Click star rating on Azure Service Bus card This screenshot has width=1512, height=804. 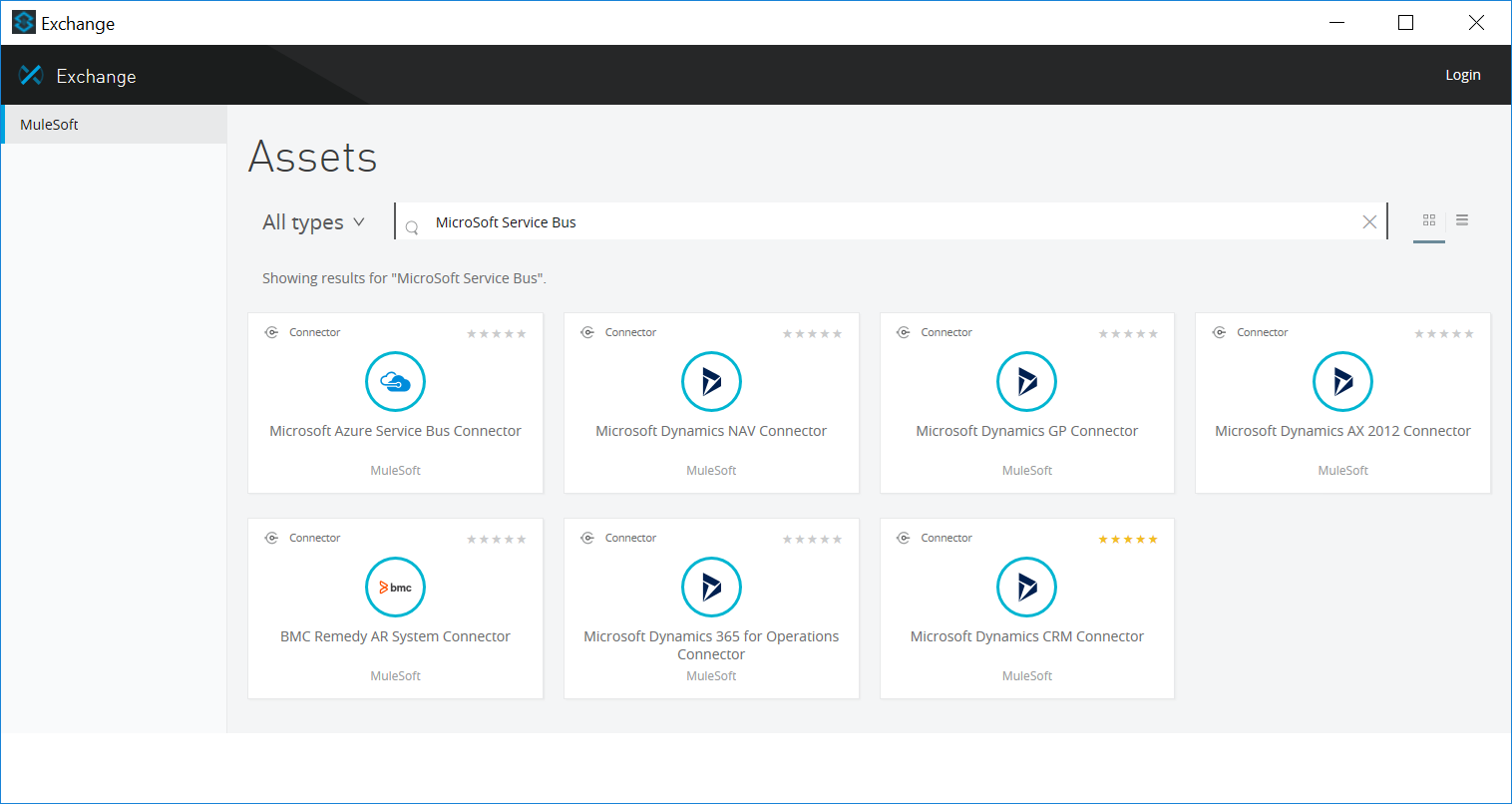[x=497, y=334]
